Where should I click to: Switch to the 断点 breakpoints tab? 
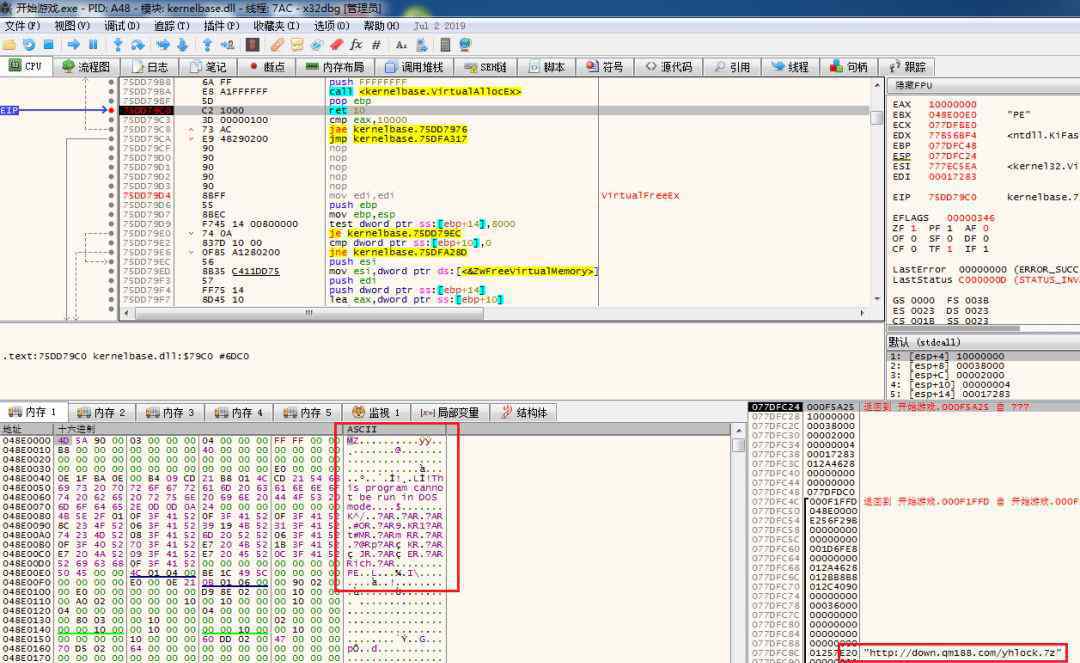(267, 67)
